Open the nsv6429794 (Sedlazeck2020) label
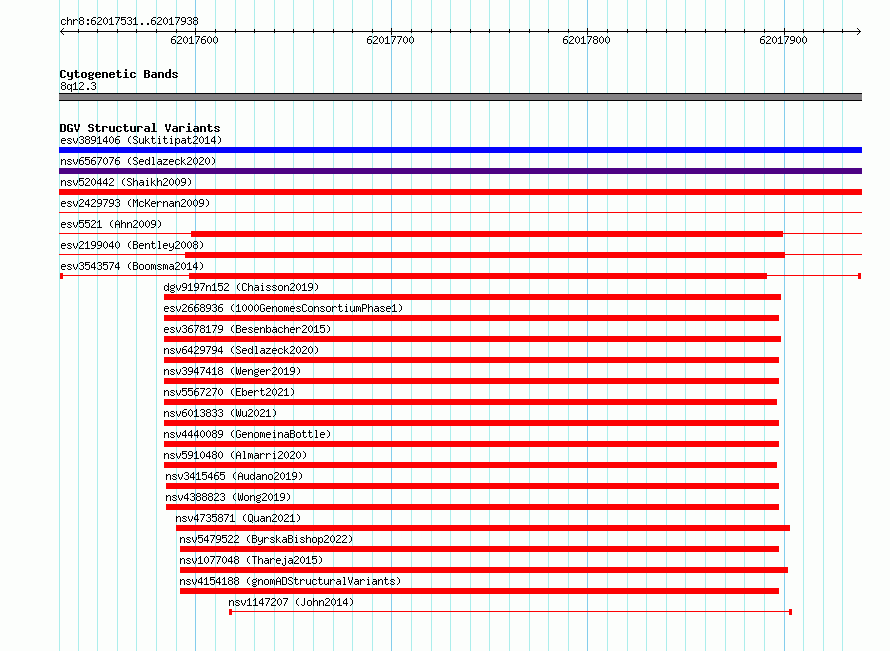Image resolution: width=890 pixels, height=651 pixels. point(241,350)
